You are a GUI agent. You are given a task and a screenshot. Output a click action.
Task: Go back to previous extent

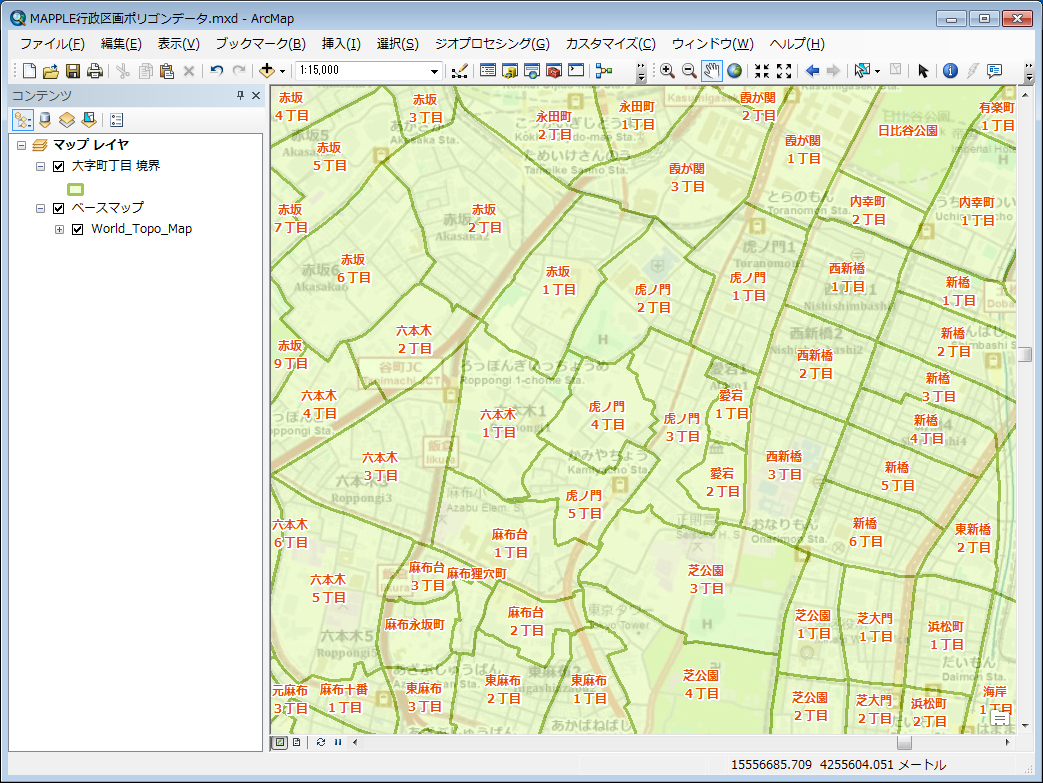coord(812,71)
